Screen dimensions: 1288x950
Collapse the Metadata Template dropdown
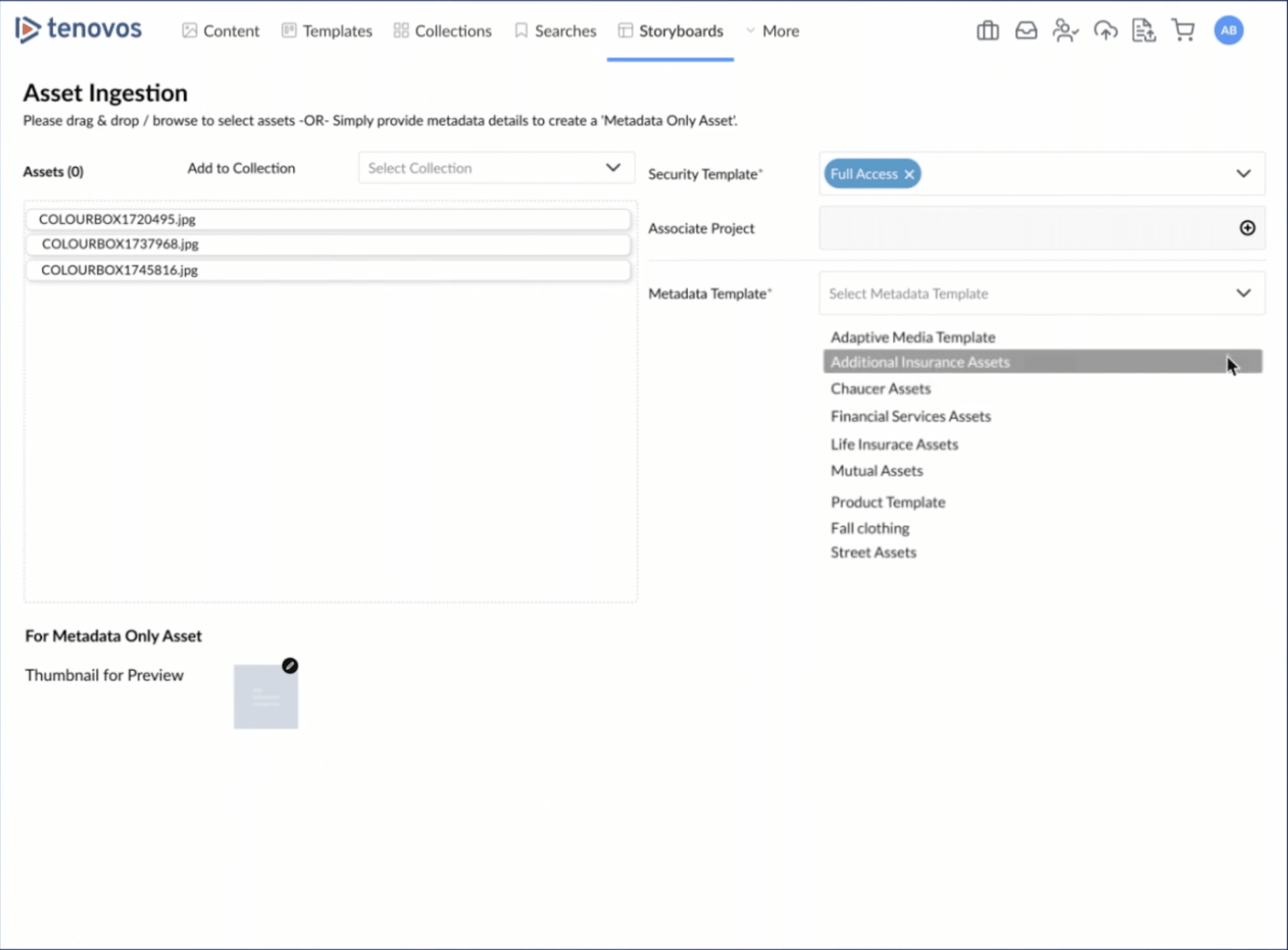tap(1243, 293)
